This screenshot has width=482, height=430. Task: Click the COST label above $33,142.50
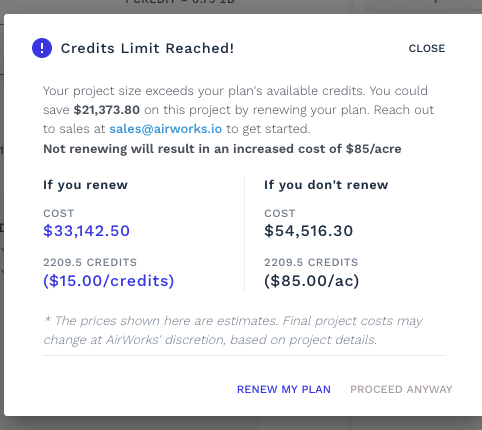pyautogui.click(x=59, y=213)
